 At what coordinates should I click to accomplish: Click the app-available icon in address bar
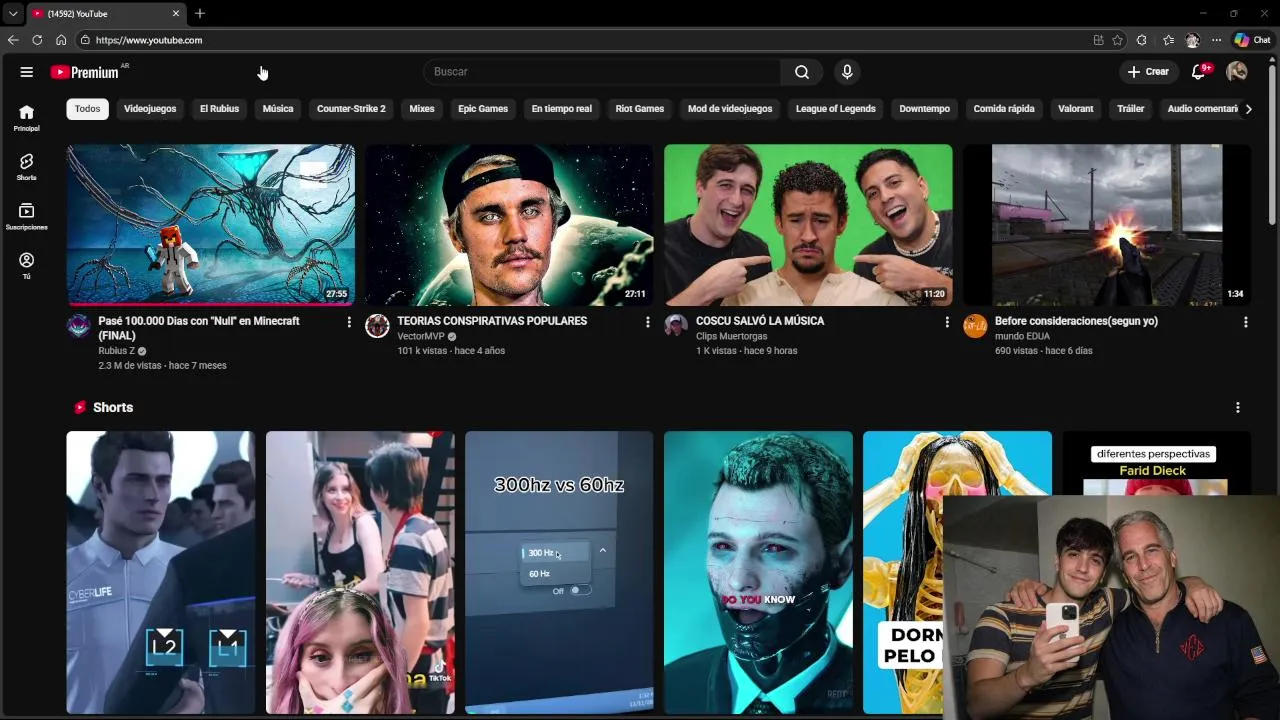[1098, 40]
